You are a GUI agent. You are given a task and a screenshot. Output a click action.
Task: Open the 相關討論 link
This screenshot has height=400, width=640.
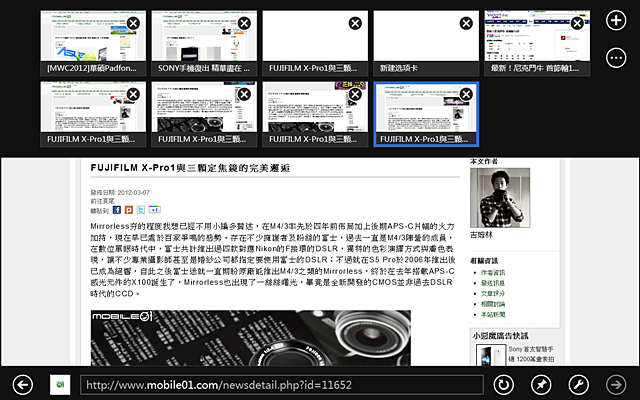[x=493, y=304]
